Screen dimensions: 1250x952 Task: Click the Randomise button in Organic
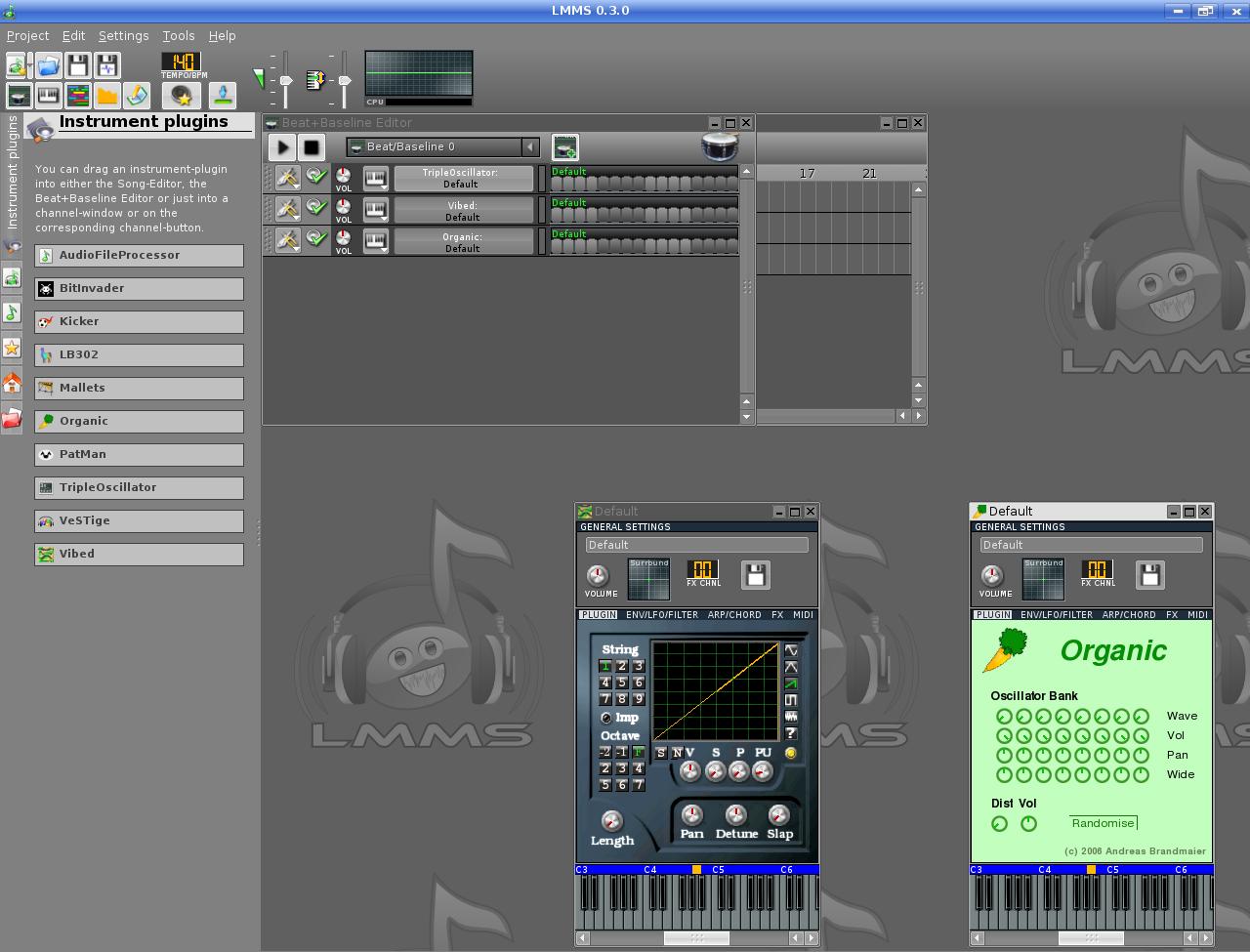pos(1103,823)
